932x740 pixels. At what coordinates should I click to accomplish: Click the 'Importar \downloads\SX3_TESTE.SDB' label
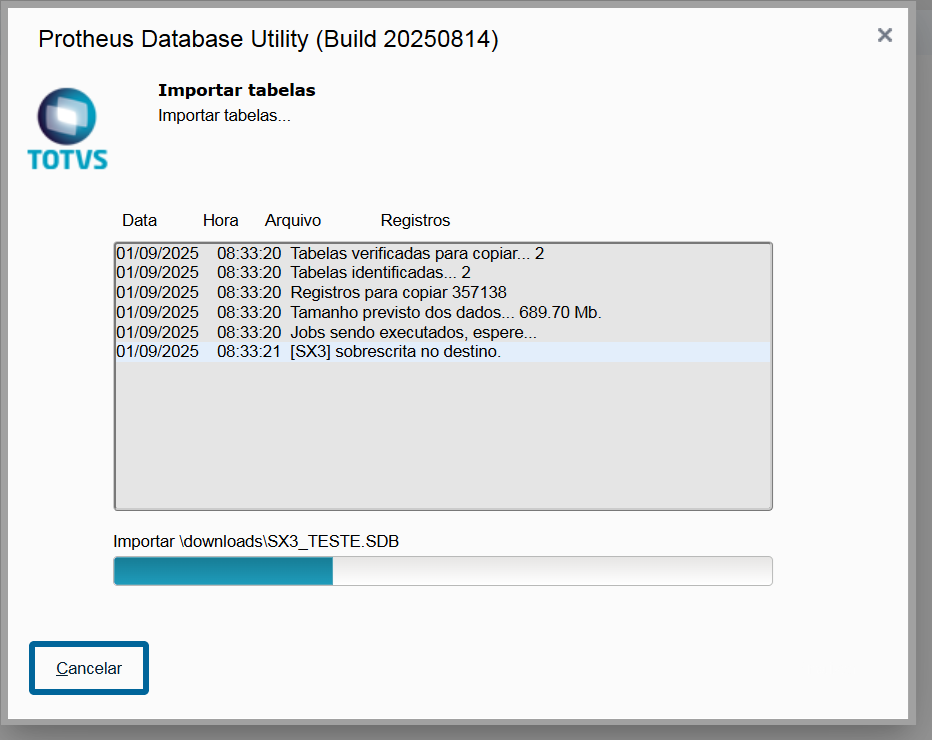[256, 541]
